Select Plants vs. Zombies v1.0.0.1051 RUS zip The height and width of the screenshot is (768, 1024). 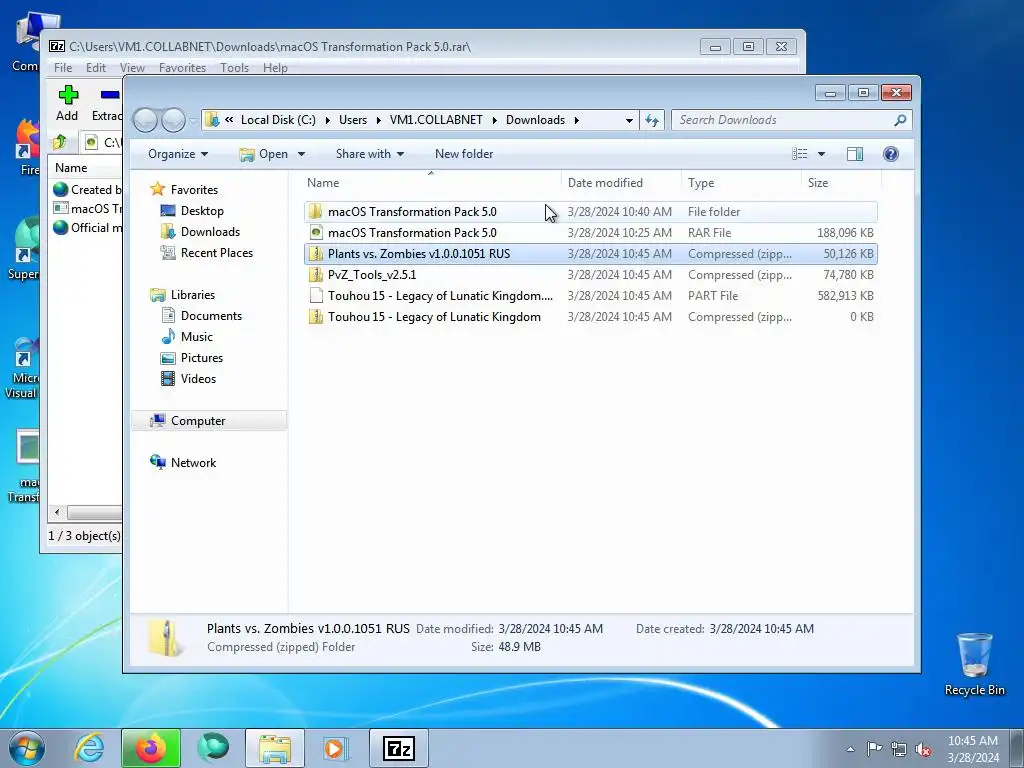(590, 253)
